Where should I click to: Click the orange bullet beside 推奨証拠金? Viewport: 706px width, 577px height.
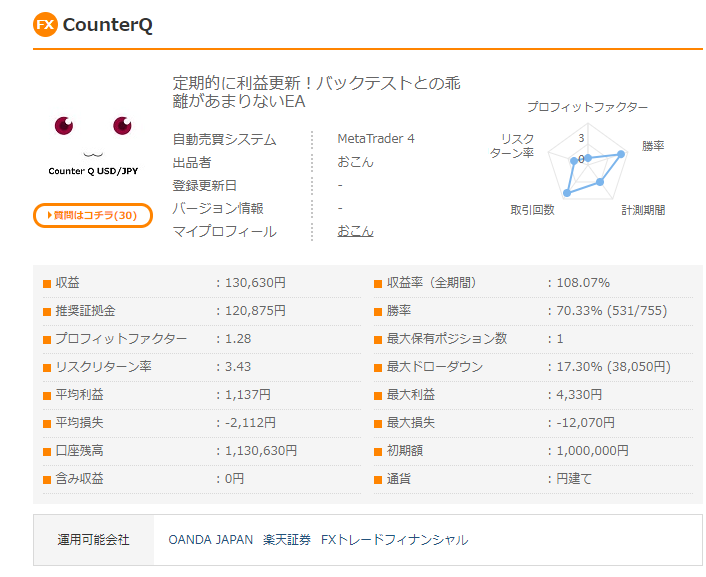click(46, 311)
